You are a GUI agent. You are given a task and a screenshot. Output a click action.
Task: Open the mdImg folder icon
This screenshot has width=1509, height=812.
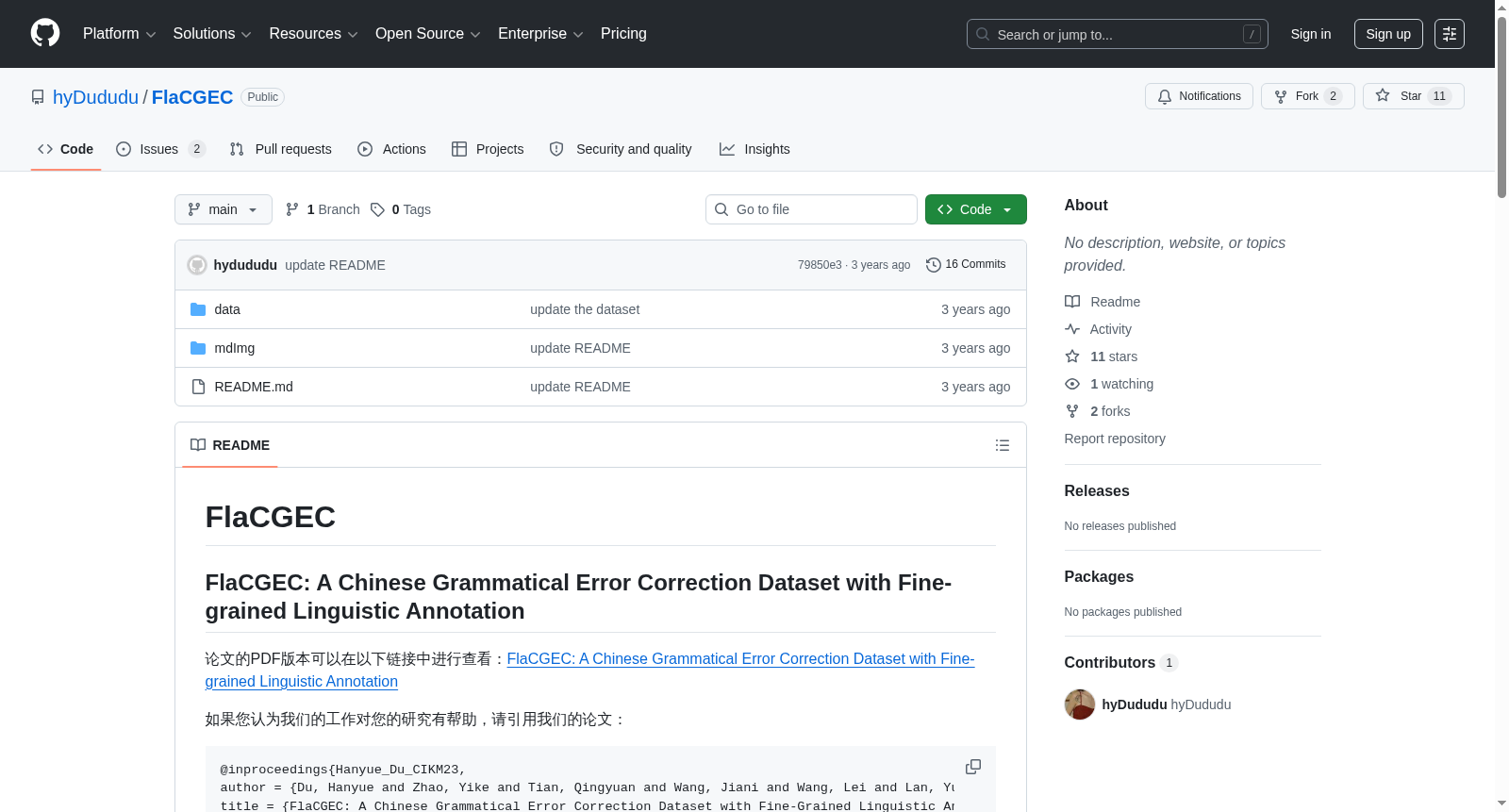pyautogui.click(x=198, y=348)
